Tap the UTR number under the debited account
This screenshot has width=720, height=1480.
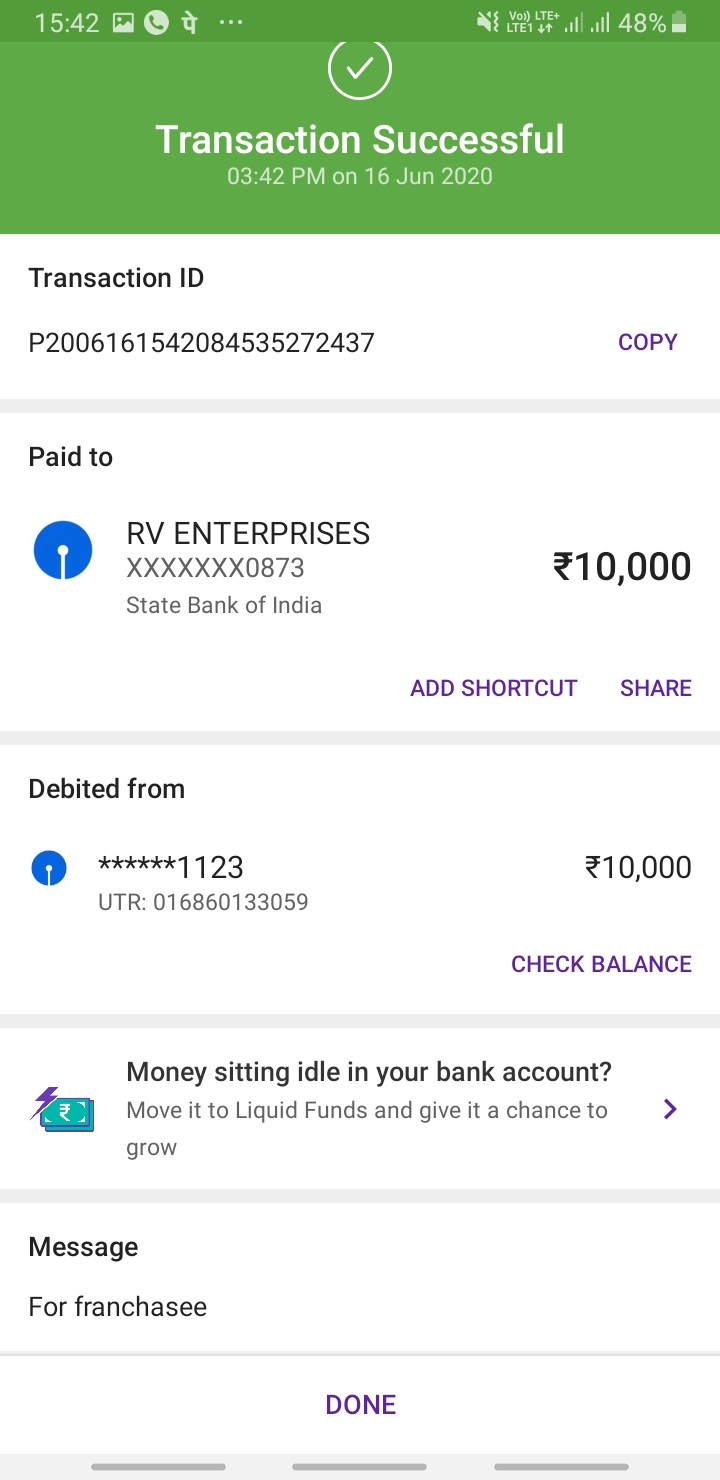pos(203,902)
